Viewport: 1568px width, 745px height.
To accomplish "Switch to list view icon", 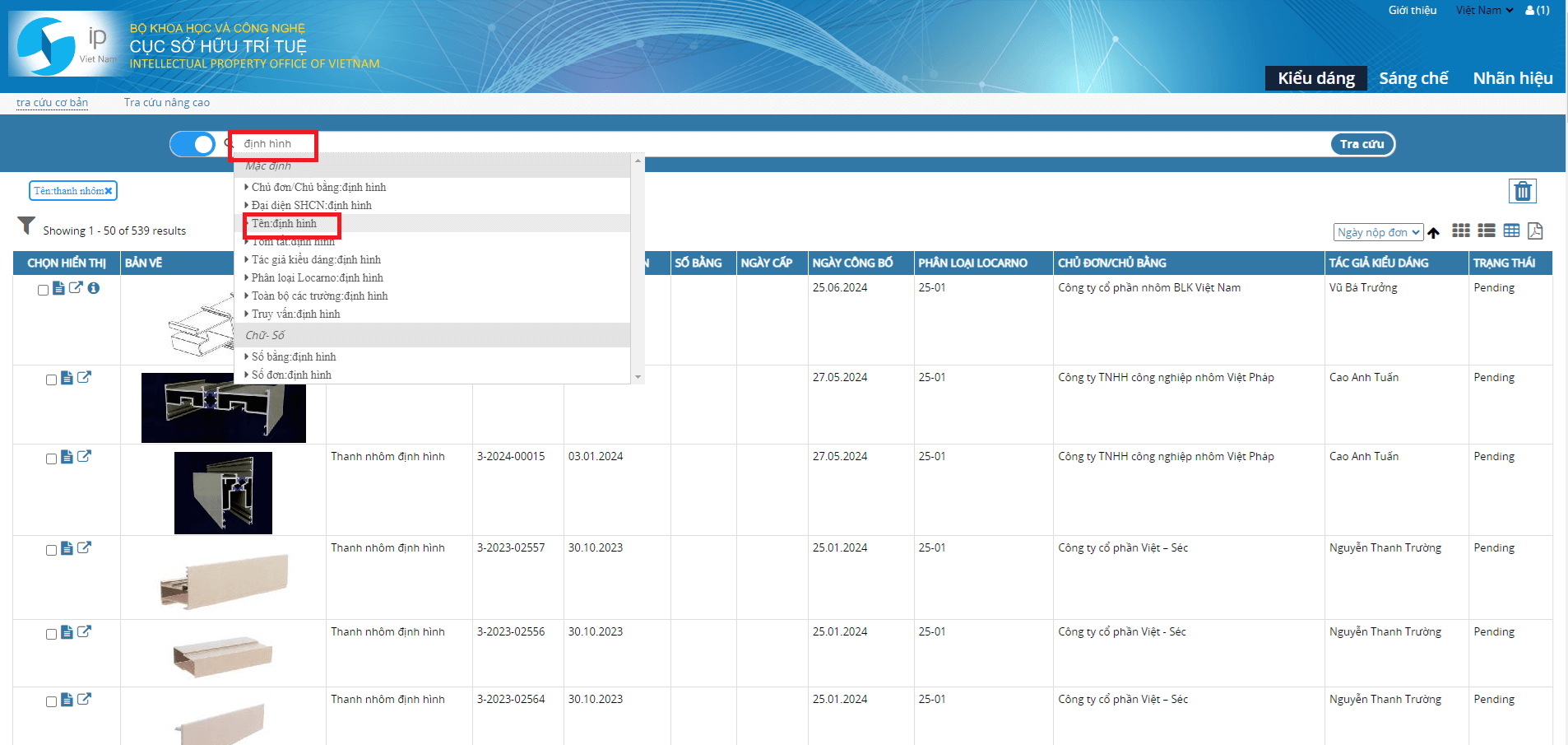I will [x=1486, y=231].
